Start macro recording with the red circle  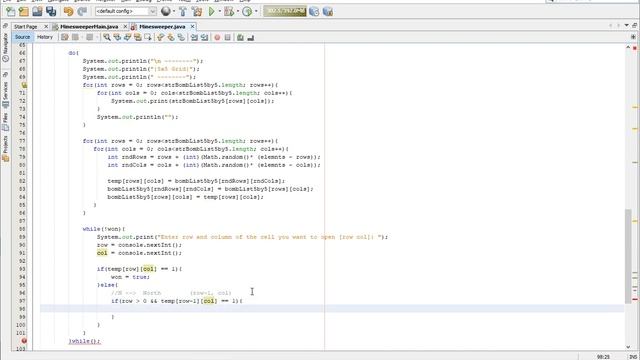(x=217, y=38)
